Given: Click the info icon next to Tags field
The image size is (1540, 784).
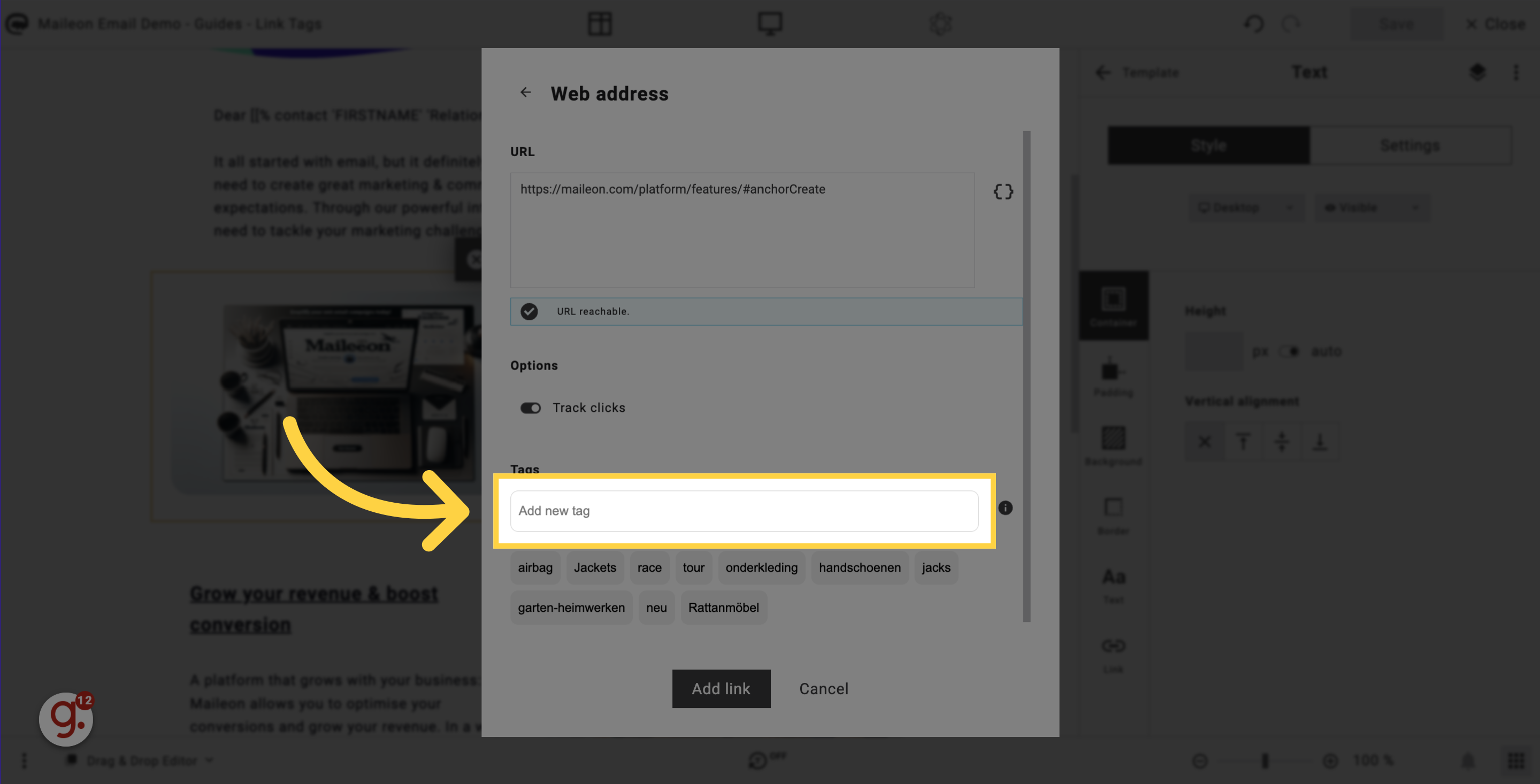Looking at the screenshot, I should (x=1005, y=509).
